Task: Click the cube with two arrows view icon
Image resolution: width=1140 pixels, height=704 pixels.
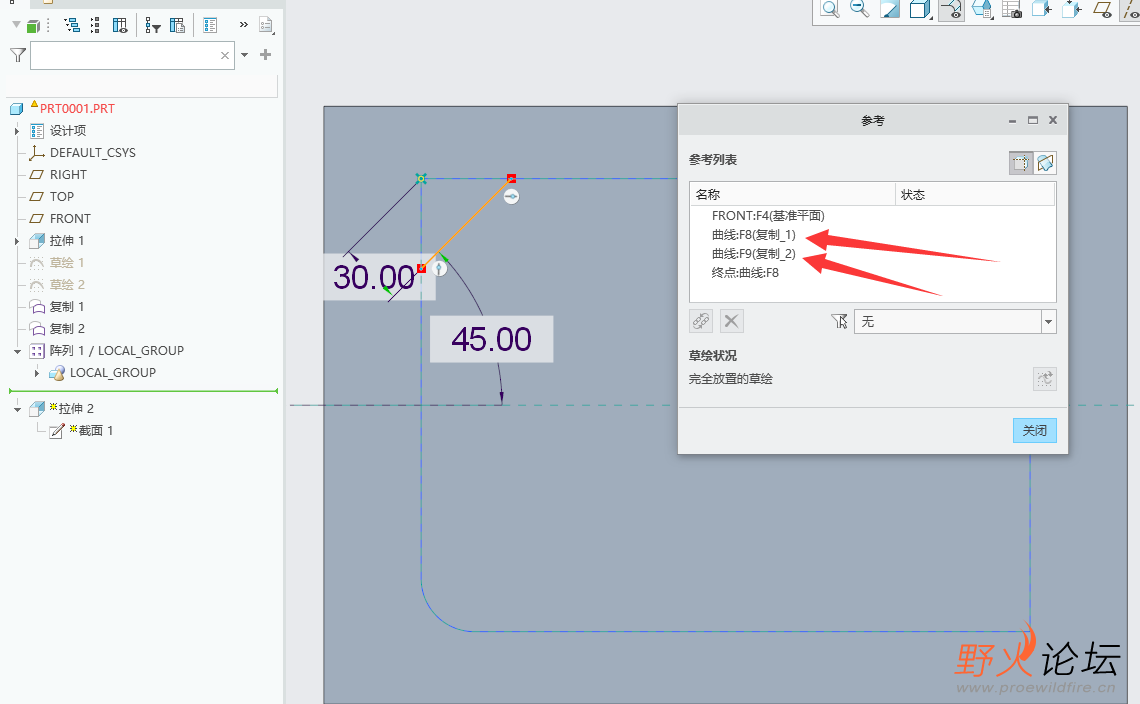Action: [1072, 9]
